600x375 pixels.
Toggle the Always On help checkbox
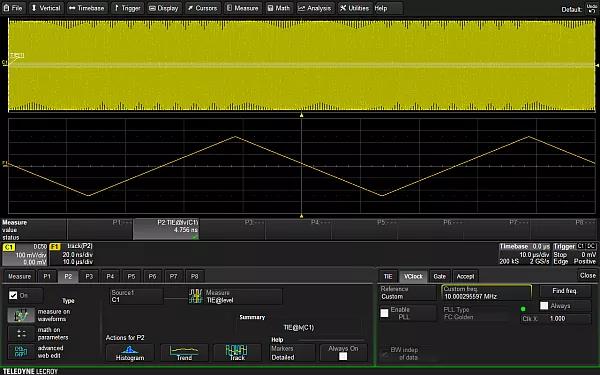tap(343, 356)
